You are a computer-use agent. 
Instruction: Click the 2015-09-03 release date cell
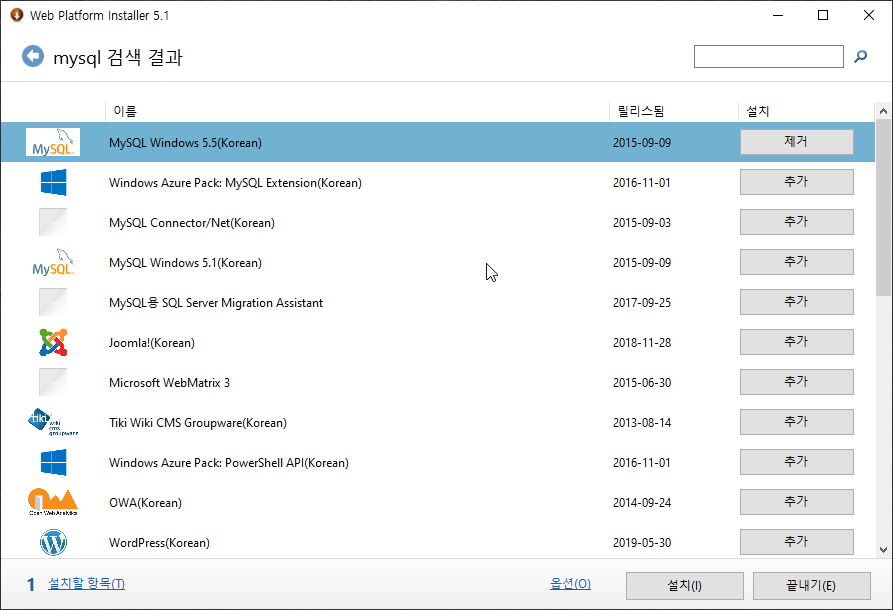coord(642,223)
